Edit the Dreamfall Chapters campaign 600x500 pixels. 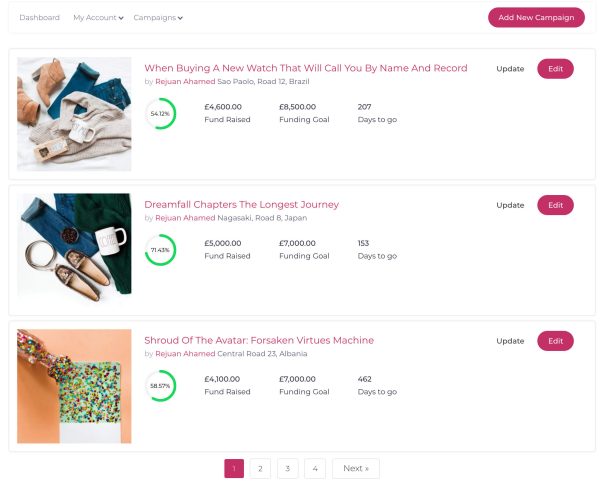555,205
